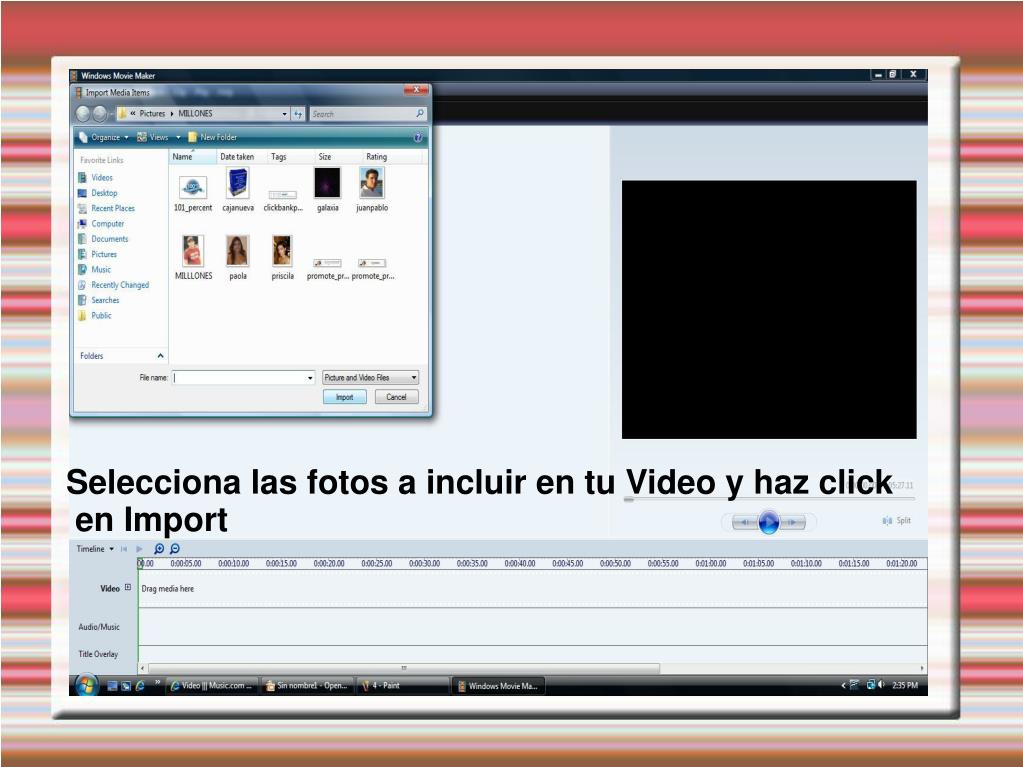
Task: Click the 0:00:30.00 timeline ruler mark
Action: pyautogui.click(x=424, y=564)
